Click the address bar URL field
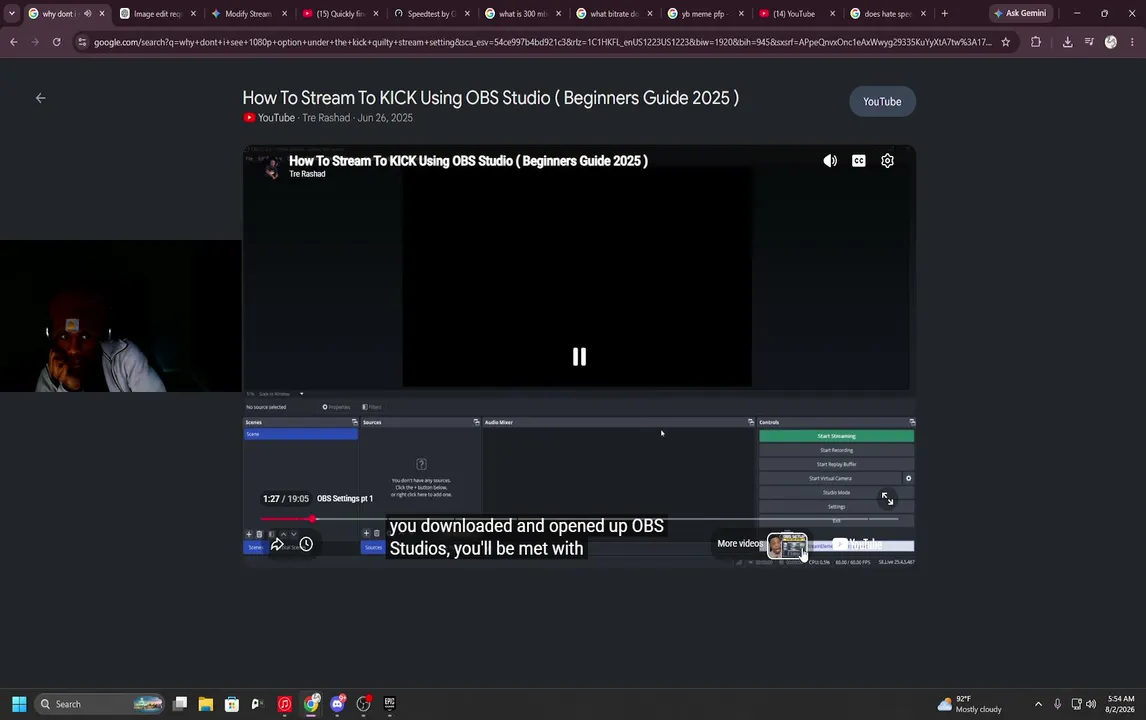The image size is (1146, 720). (542, 42)
